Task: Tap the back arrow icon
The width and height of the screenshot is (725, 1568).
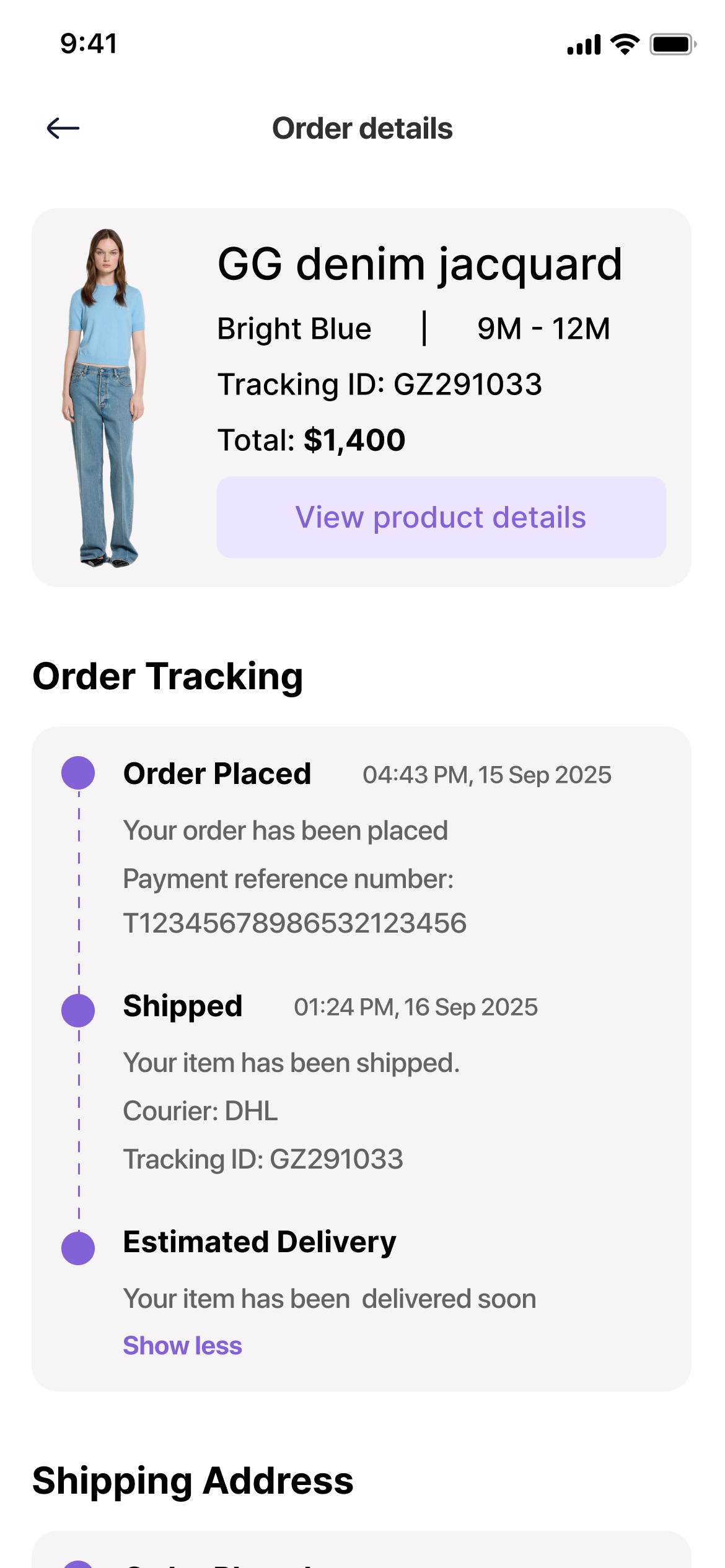Action: click(x=63, y=128)
